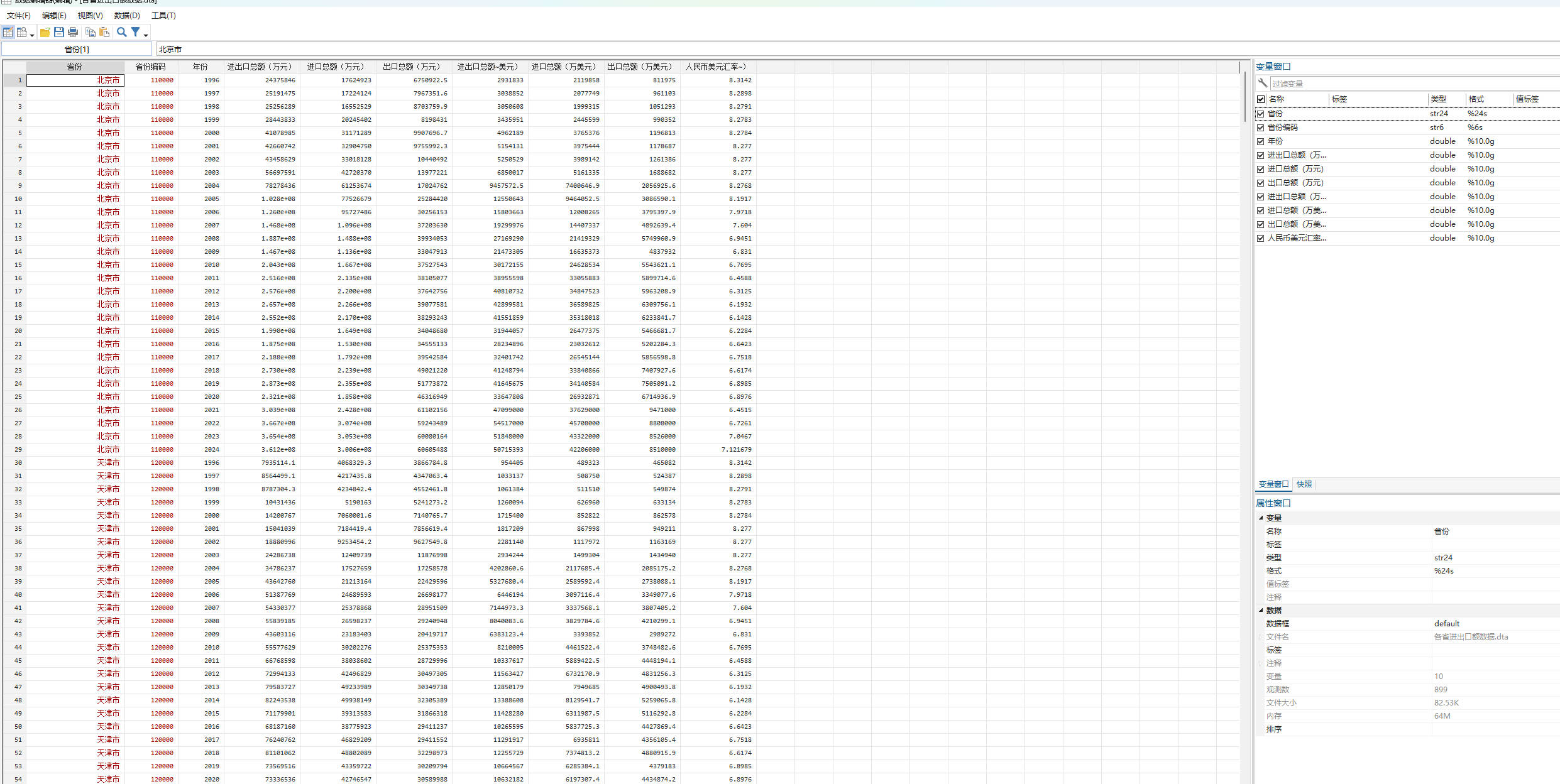Save the dataset with floppy icon

tap(59, 32)
